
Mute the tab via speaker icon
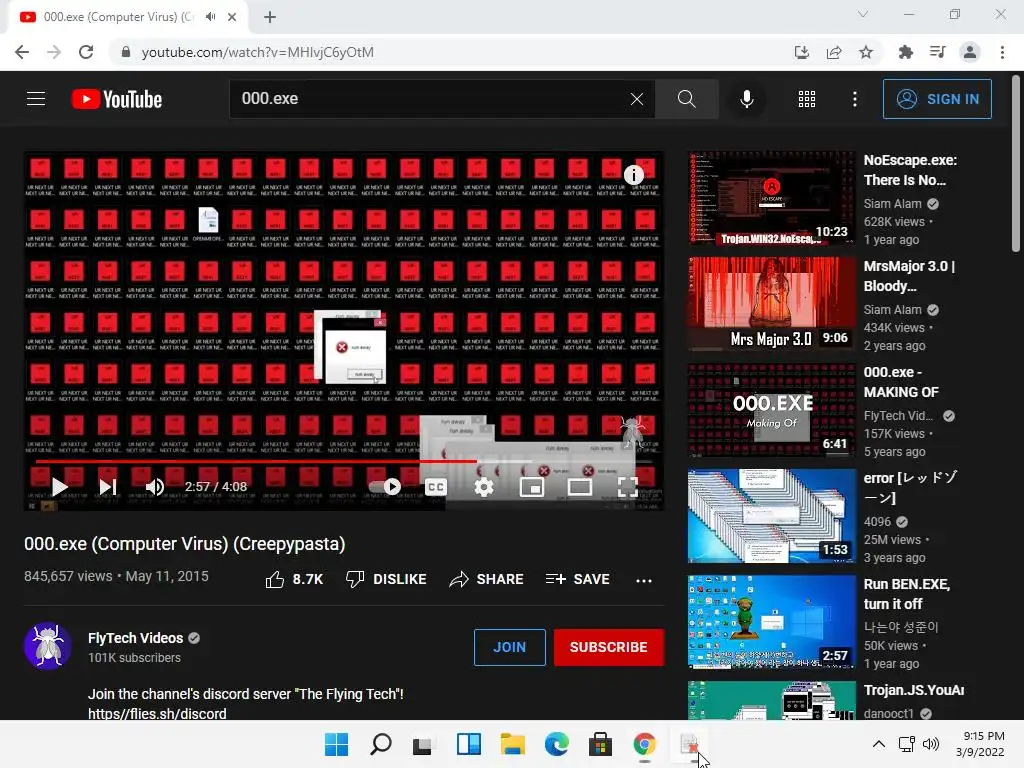[x=210, y=17]
